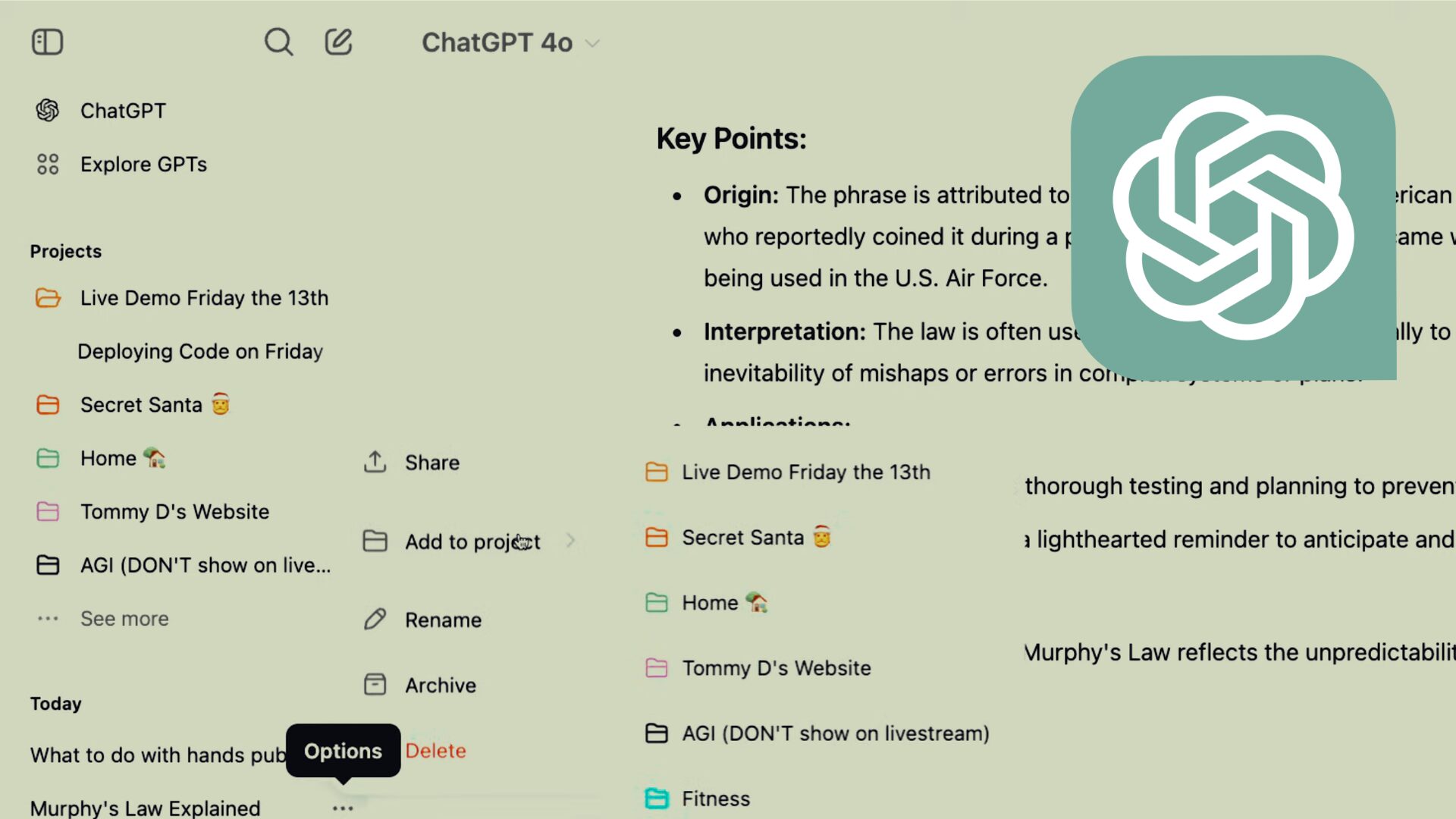The width and height of the screenshot is (1456, 819).
Task: Add chat to the Fitness project
Action: 715,799
